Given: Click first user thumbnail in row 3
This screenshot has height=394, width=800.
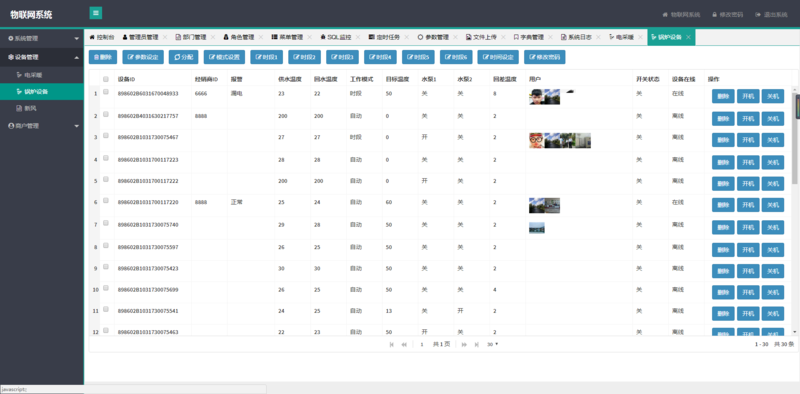Looking at the screenshot, I should tap(536, 141).
